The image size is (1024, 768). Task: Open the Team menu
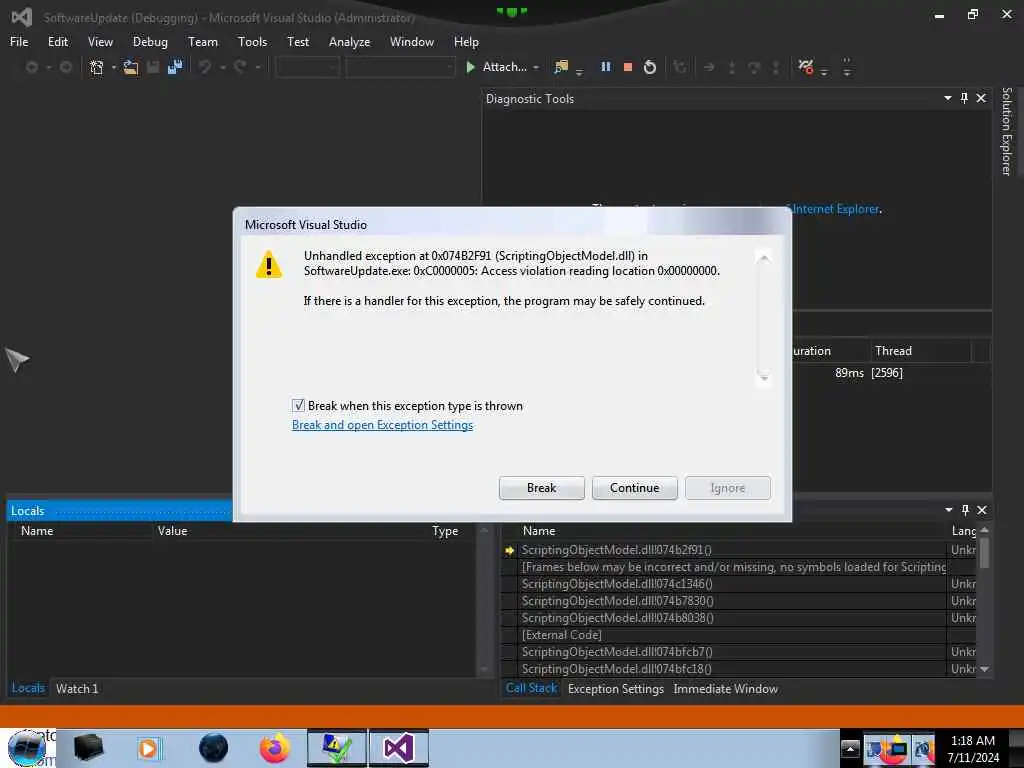coord(203,42)
